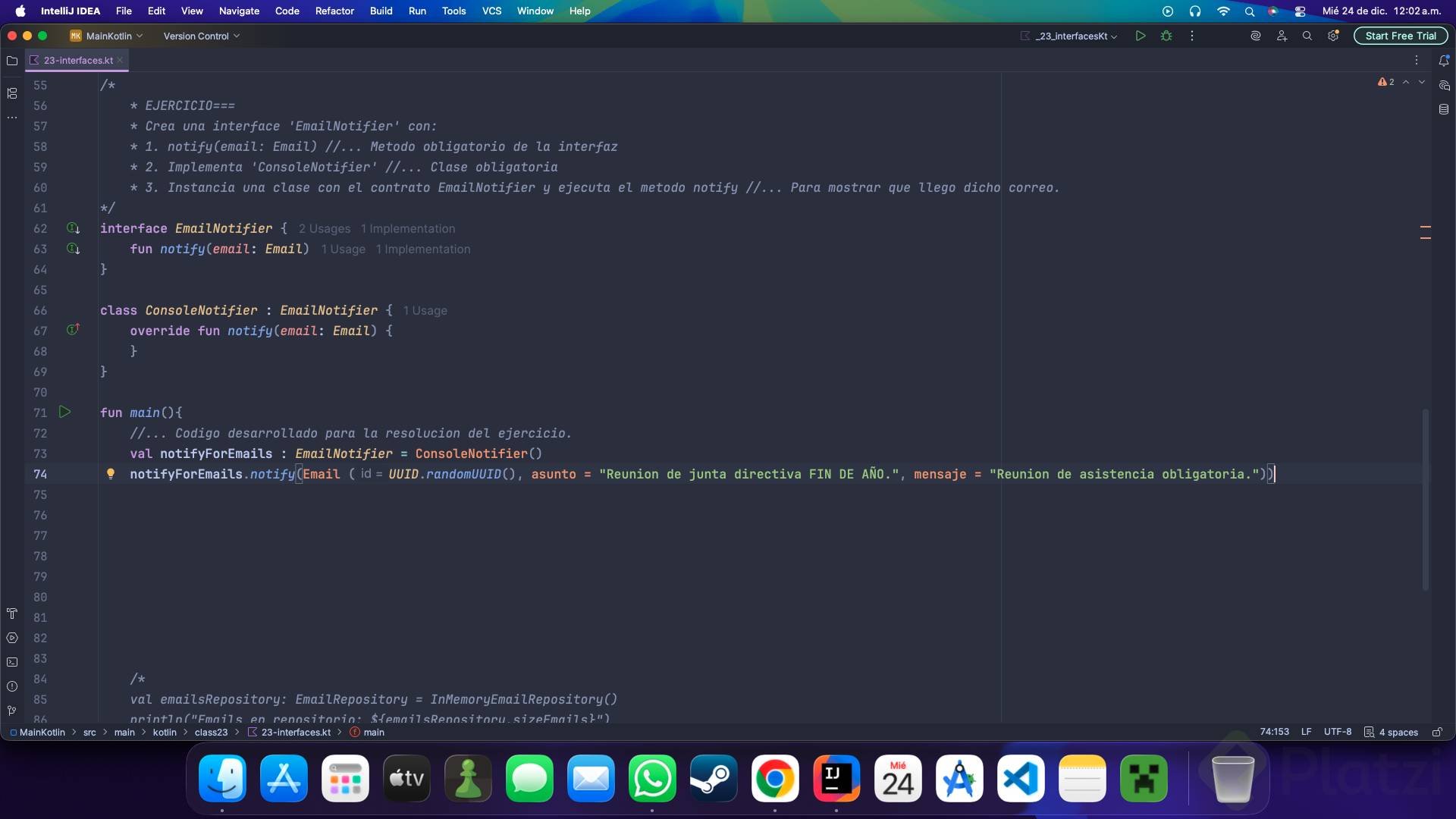Open the Structure tool window icon
The width and height of the screenshot is (1456, 819).
[12, 93]
